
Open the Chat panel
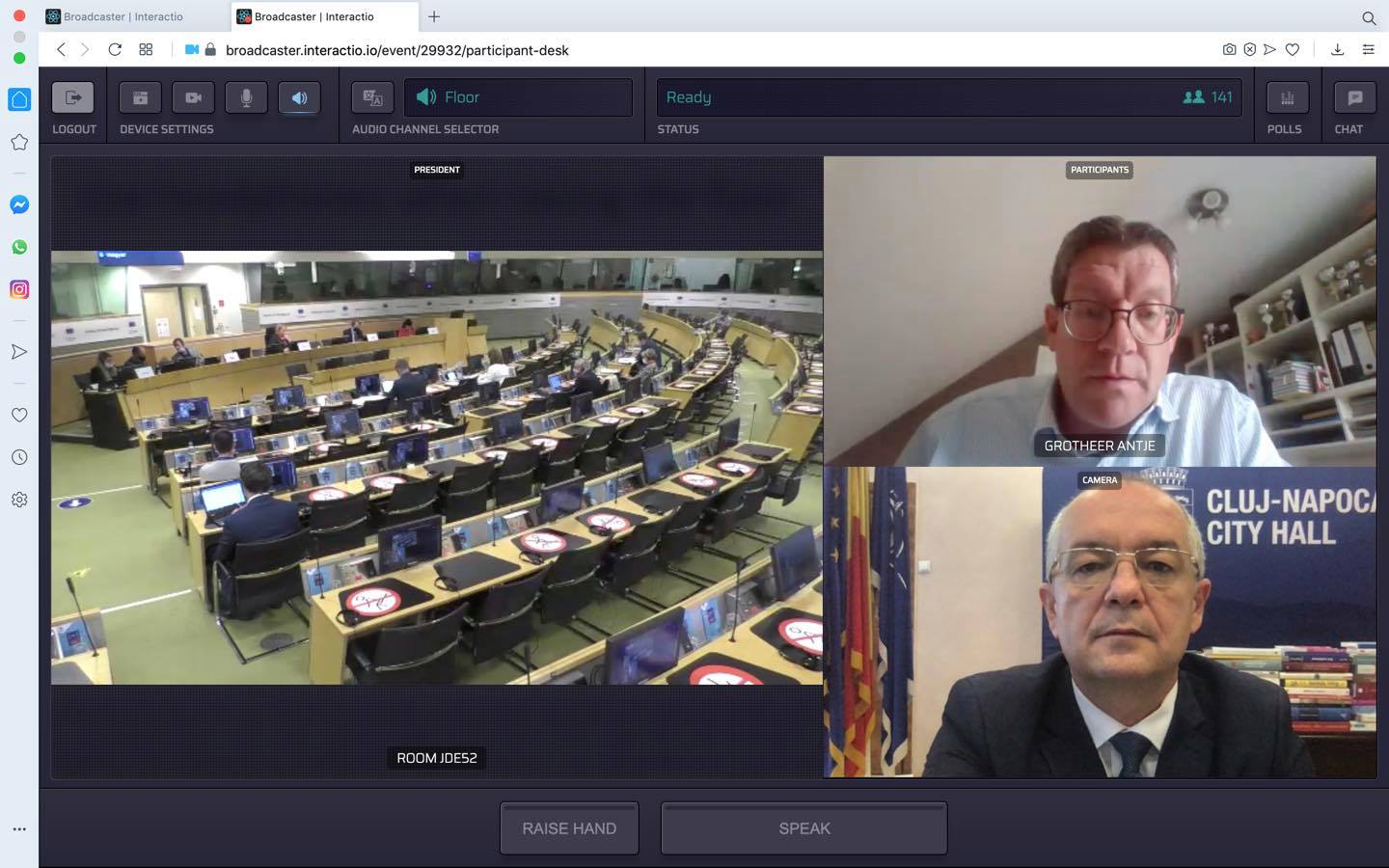pos(1354,97)
